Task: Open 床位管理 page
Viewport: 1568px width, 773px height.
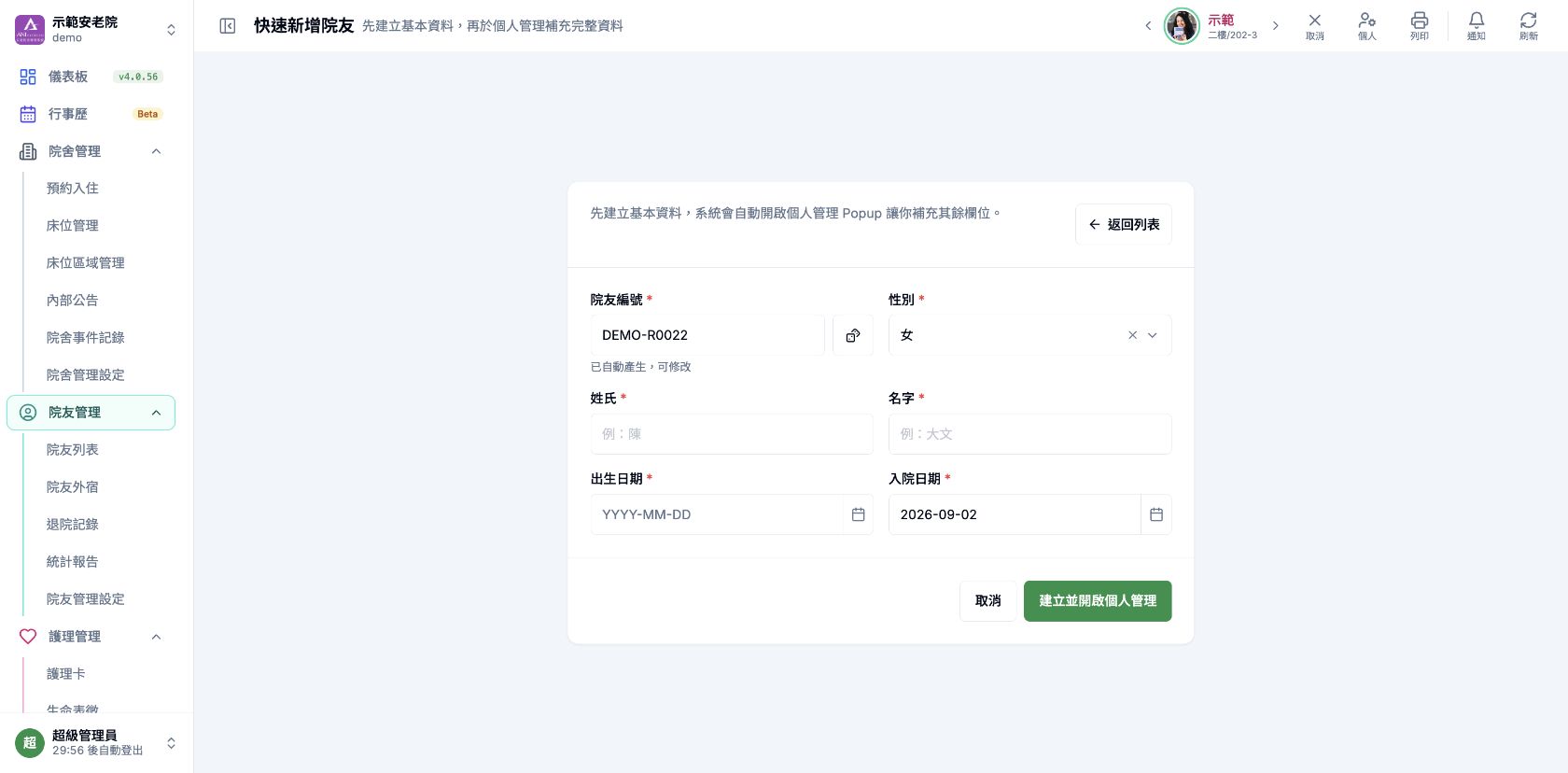Action: click(73, 226)
